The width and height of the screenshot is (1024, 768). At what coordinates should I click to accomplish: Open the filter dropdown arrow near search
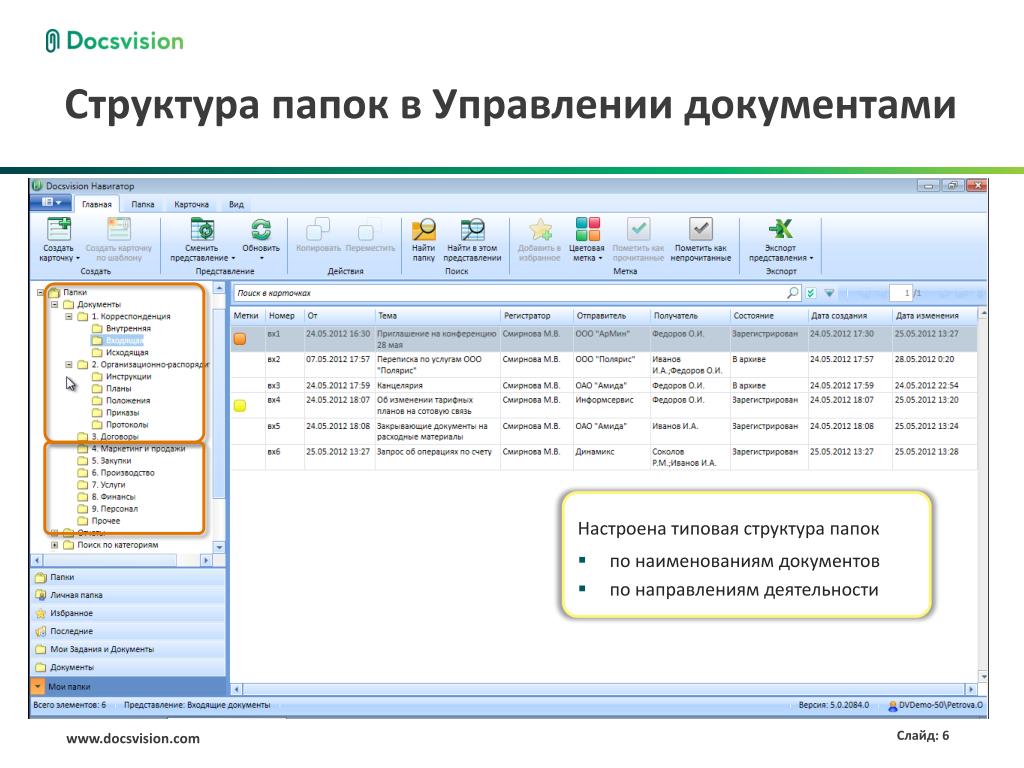[x=829, y=293]
